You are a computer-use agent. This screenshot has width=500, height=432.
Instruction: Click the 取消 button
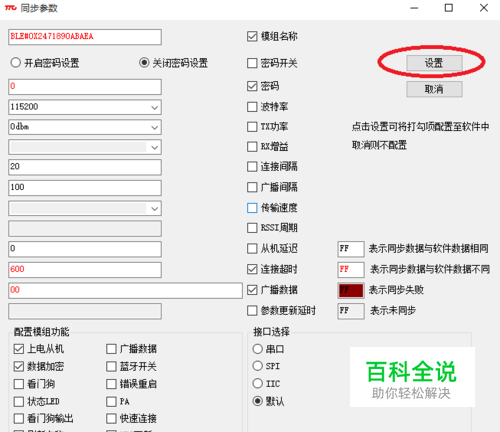click(434, 89)
